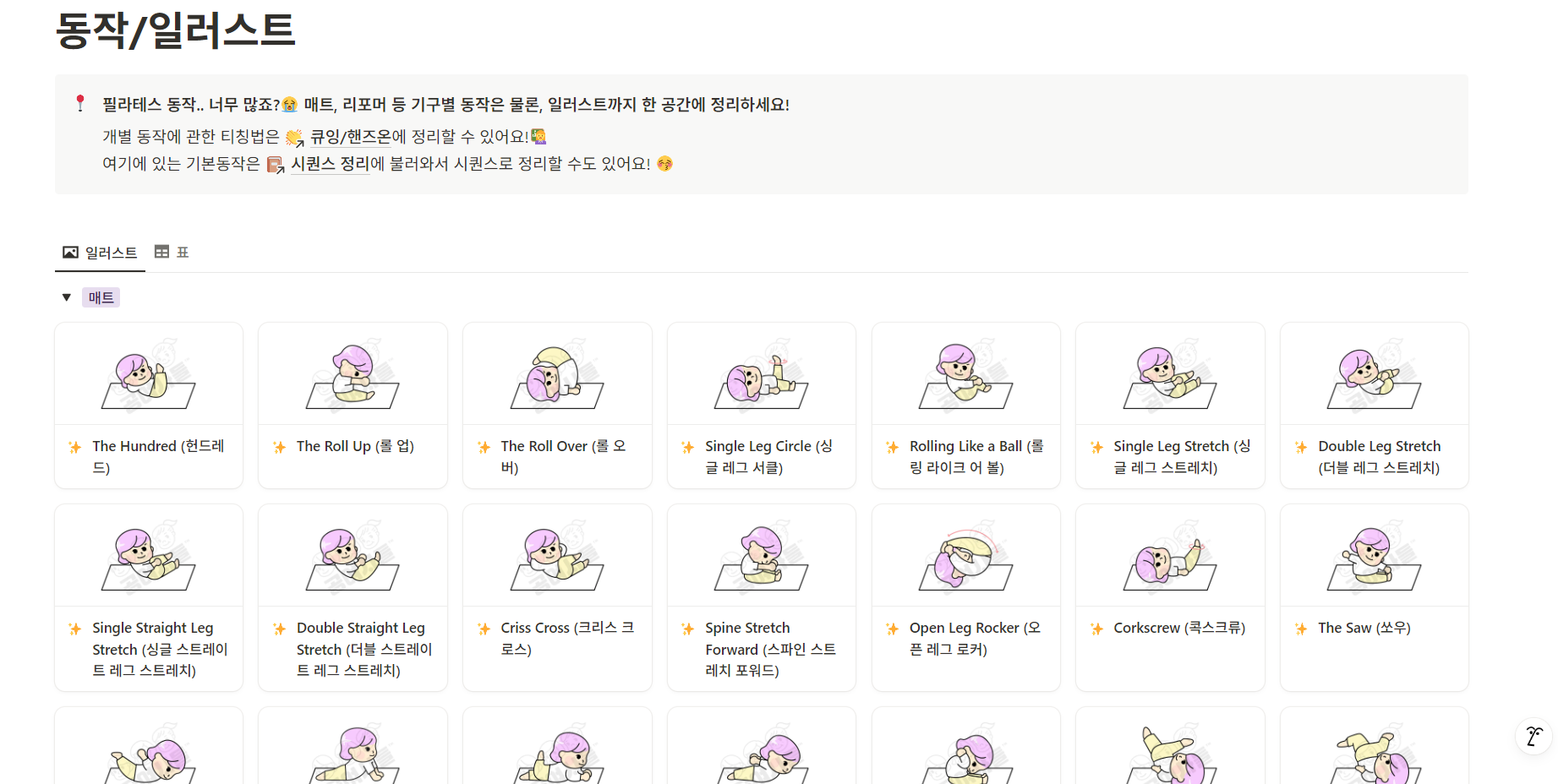Click the pin emoji in the callout box
The height and width of the screenshot is (784, 1558).
click(x=80, y=104)
